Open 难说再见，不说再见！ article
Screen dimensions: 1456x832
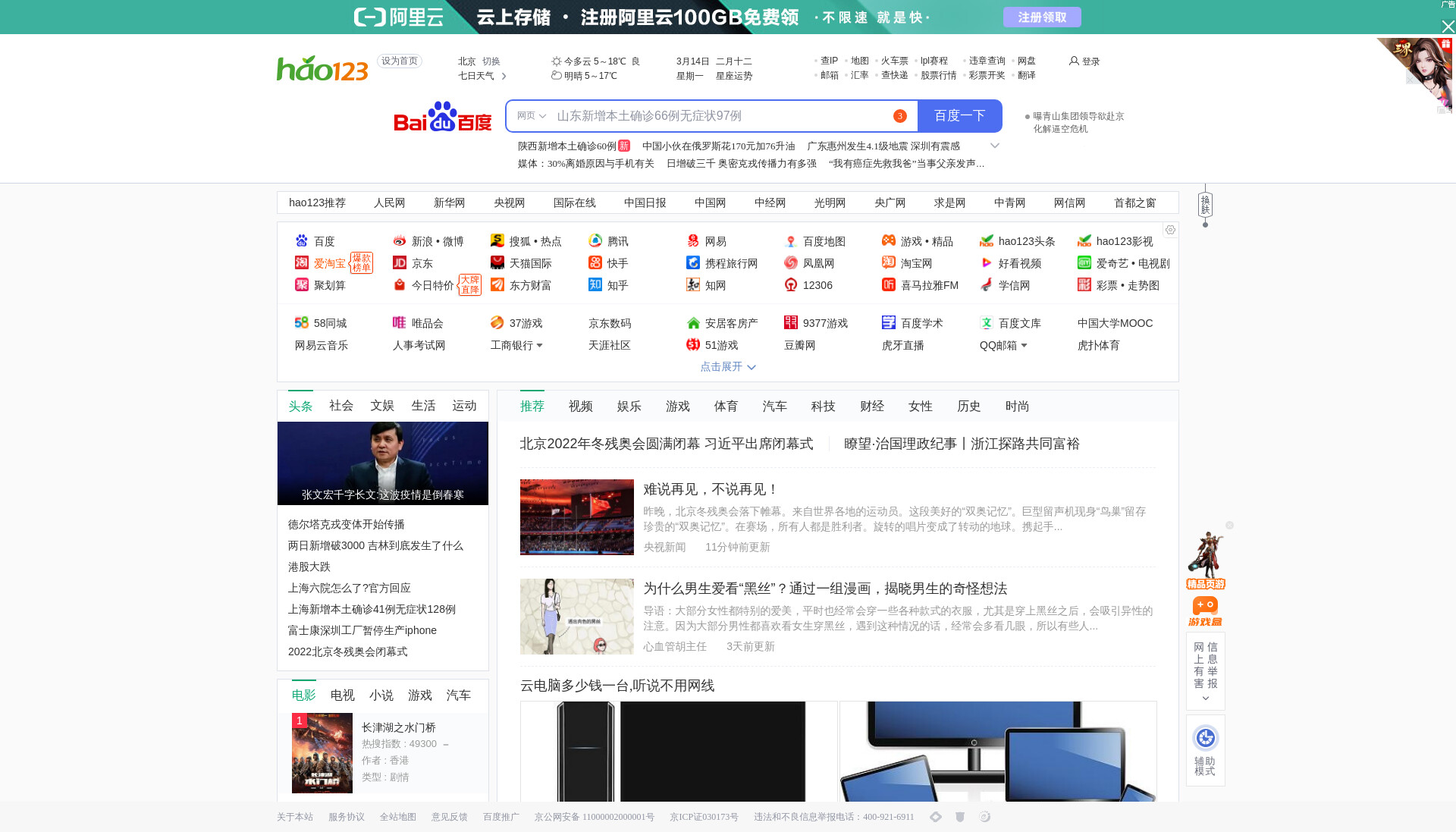click(710, 490)
